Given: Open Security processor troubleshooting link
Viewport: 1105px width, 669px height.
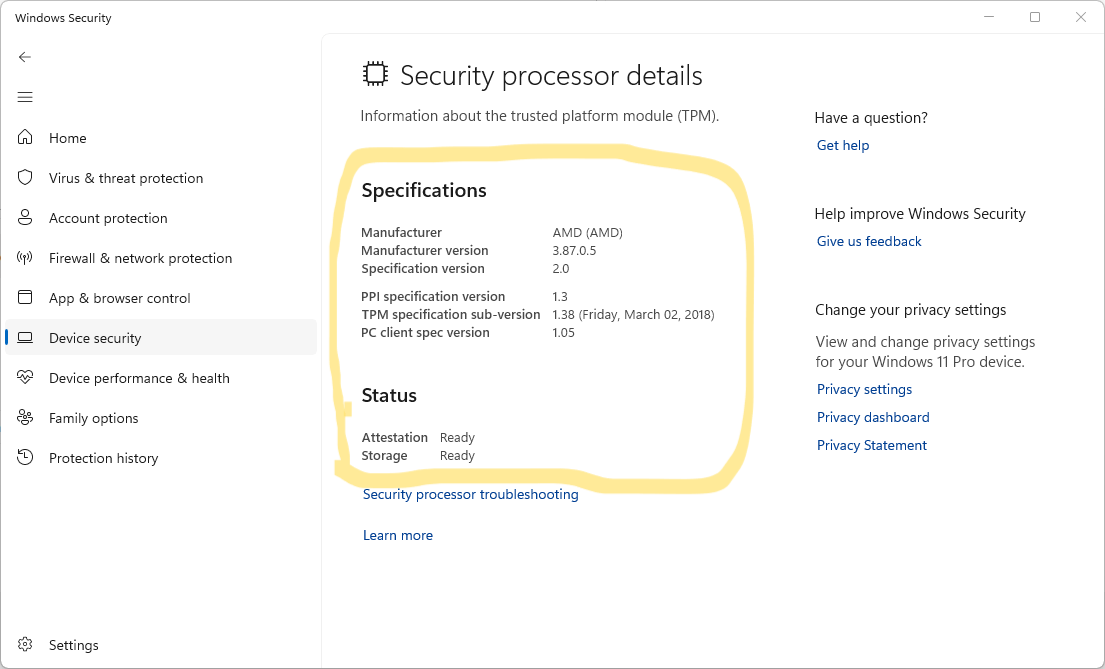Looking at the screenshot, I should (470, 494).
